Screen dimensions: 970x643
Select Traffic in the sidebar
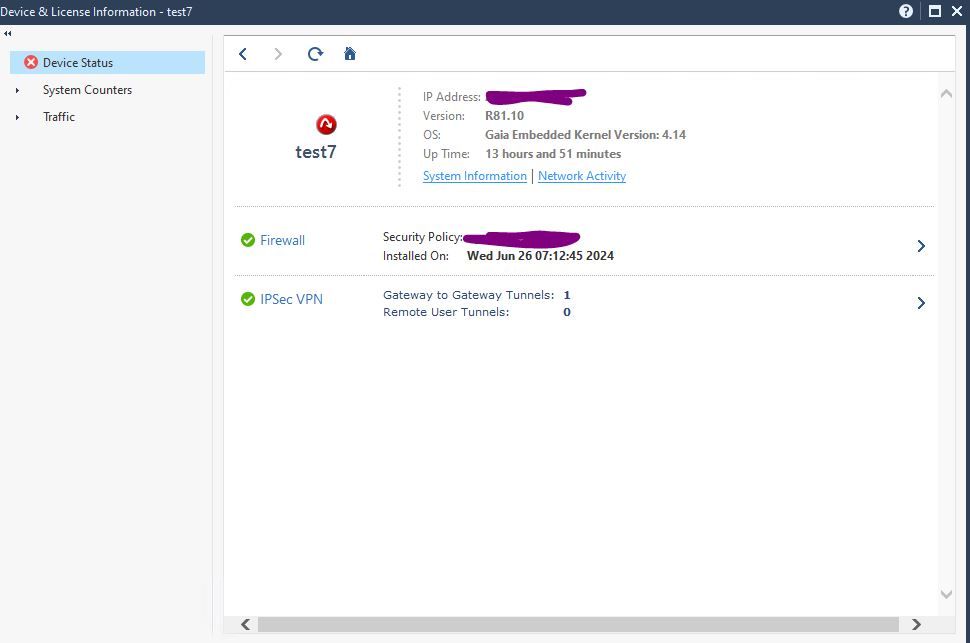[x=59, y=117]
